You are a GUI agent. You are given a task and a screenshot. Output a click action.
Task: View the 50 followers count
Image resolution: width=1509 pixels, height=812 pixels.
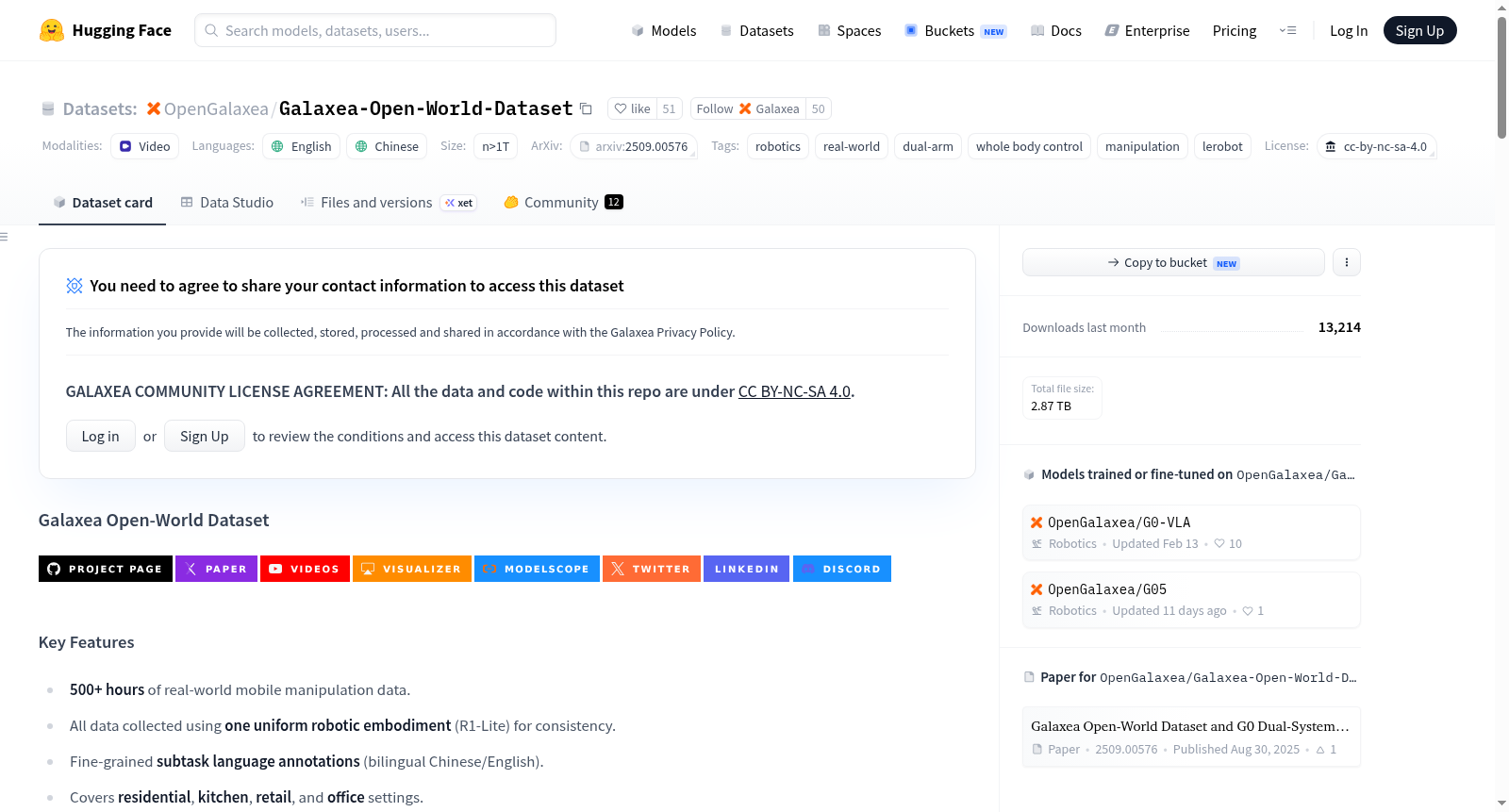coord(818,108)
